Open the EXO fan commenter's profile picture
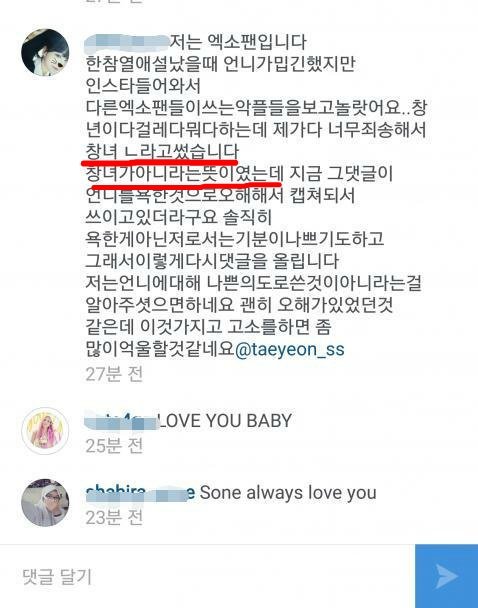This screenshot has width=478, height=608. [45, 52]
